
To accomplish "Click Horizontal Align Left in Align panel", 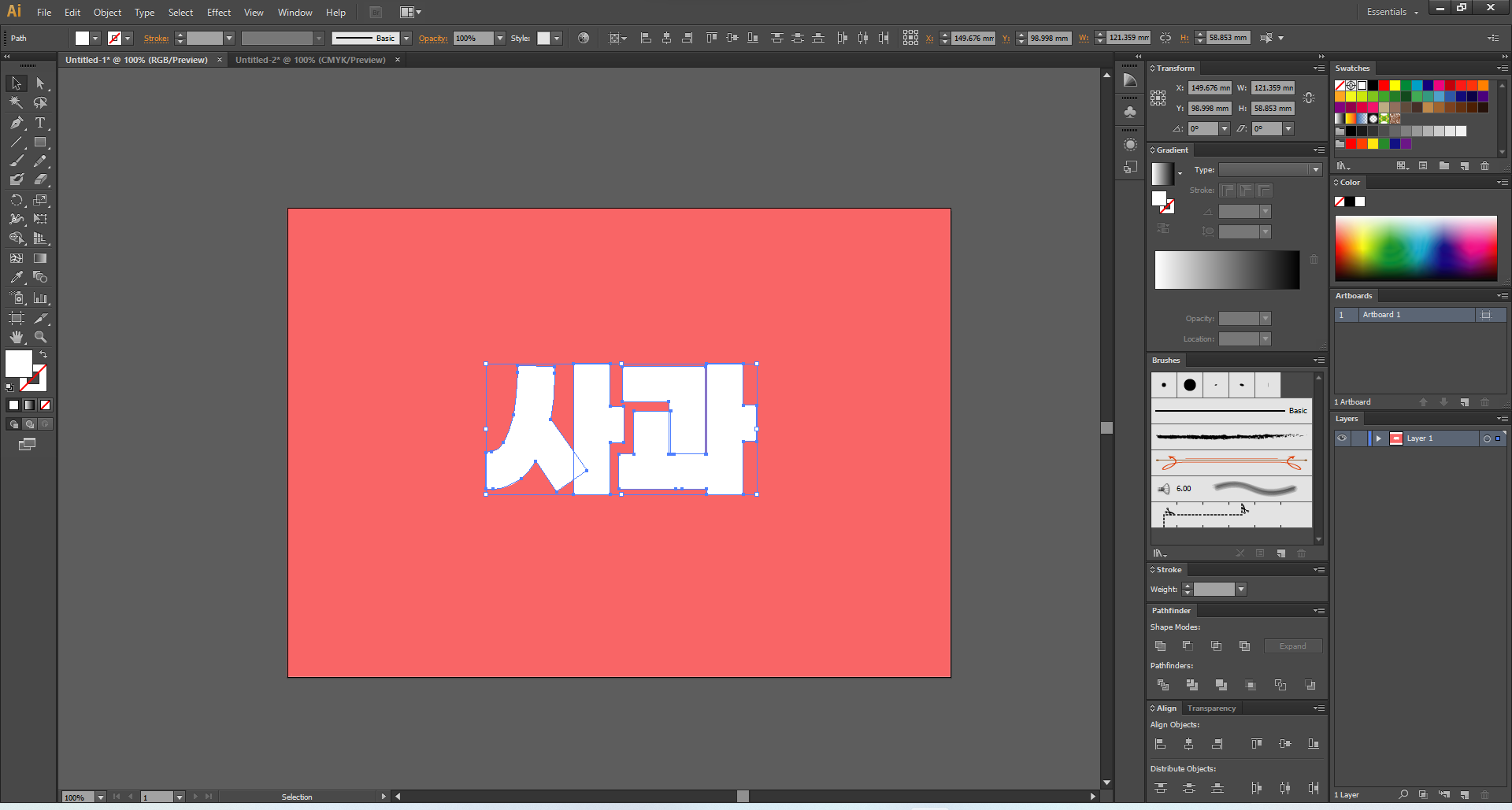I will [1160, 744].
